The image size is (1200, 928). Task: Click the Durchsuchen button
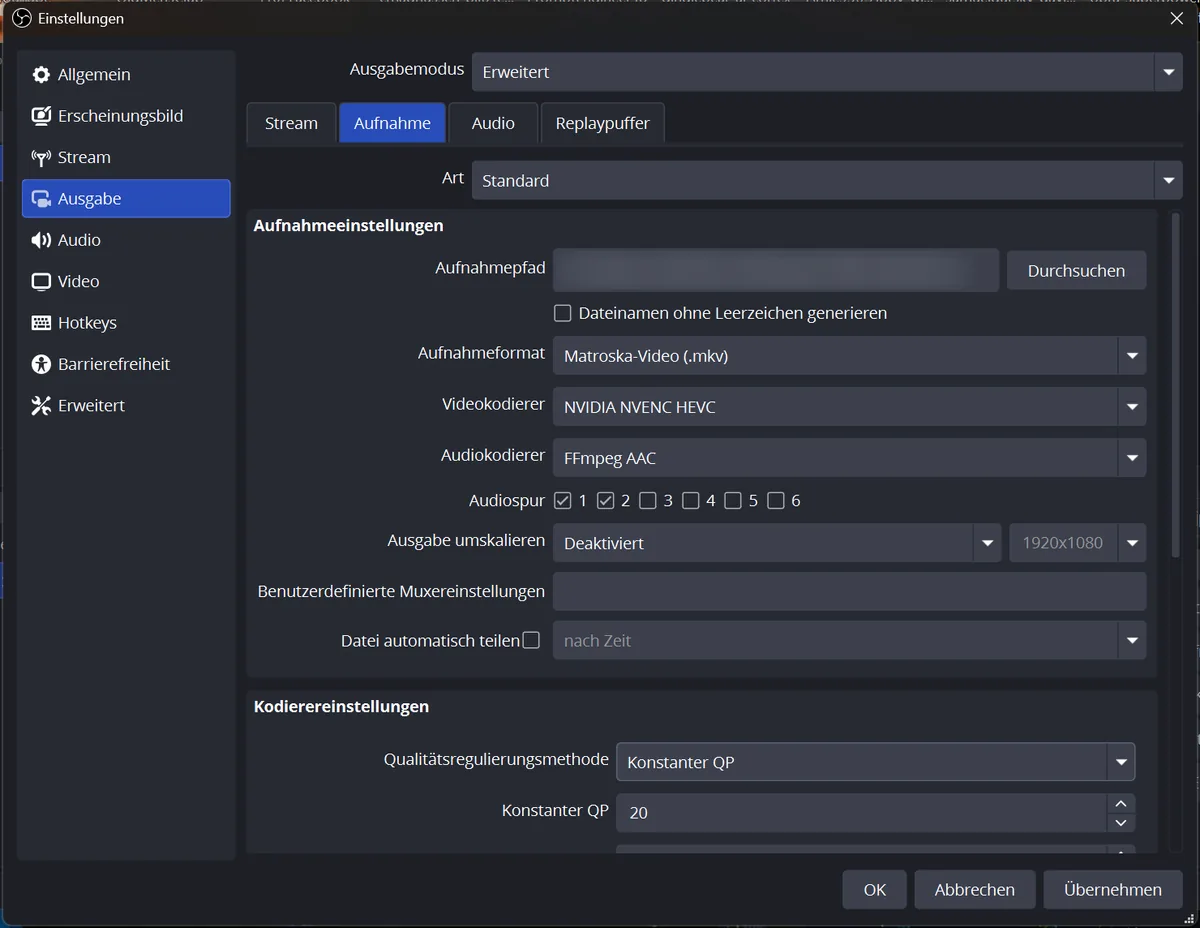pos(1076,271)
